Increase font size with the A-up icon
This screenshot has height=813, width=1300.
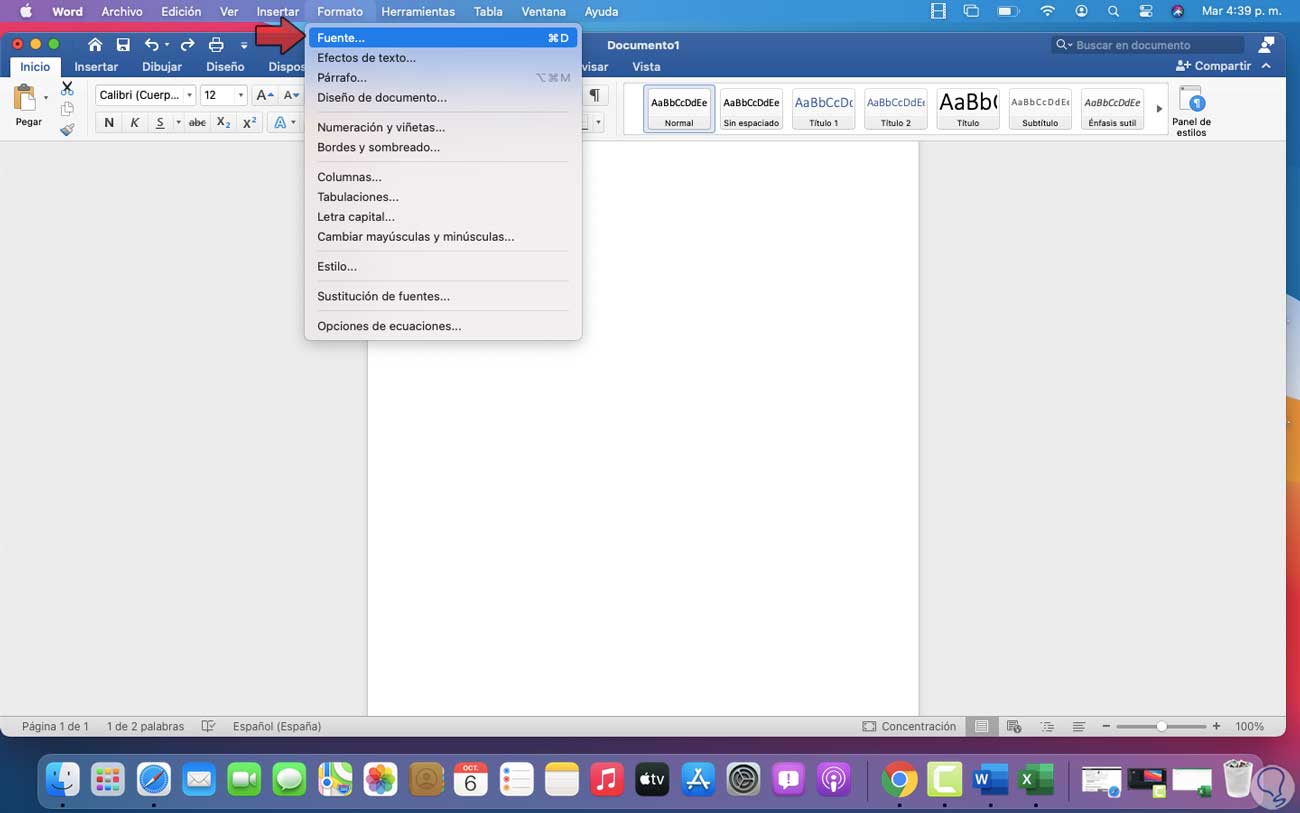tap(263, 94)
